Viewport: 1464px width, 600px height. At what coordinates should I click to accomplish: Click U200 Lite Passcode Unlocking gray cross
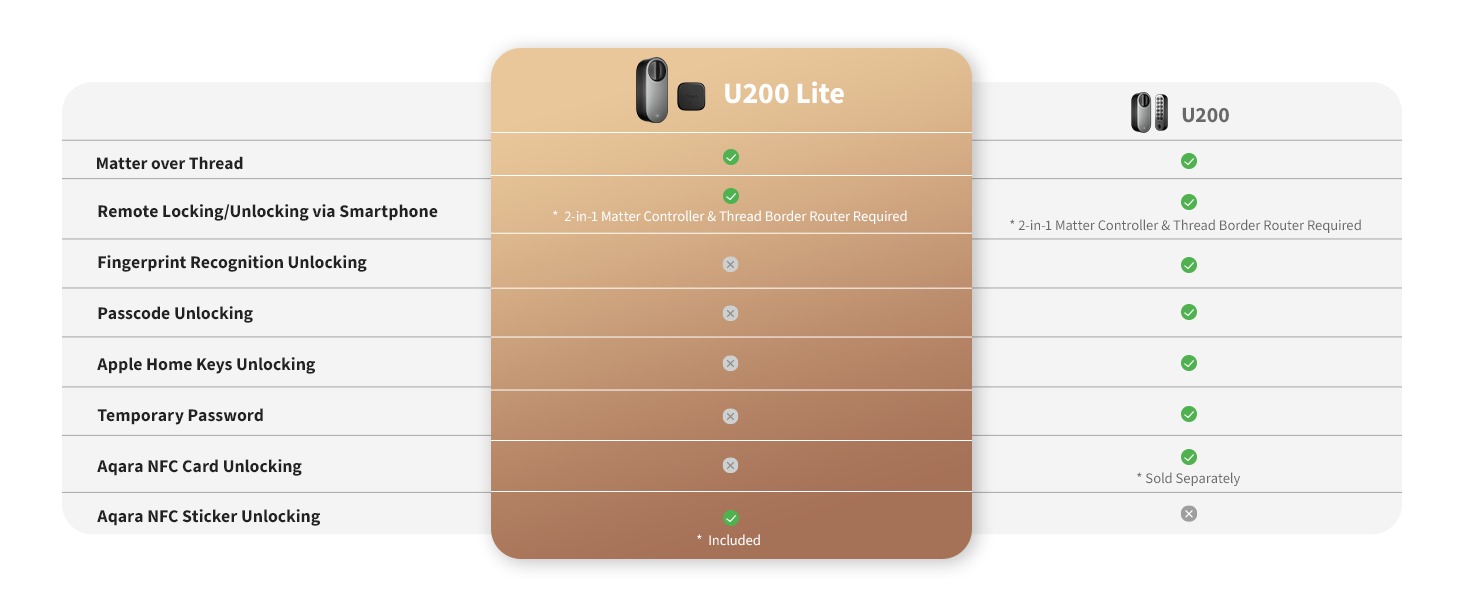pyautogui.click(x=731, y=313)
